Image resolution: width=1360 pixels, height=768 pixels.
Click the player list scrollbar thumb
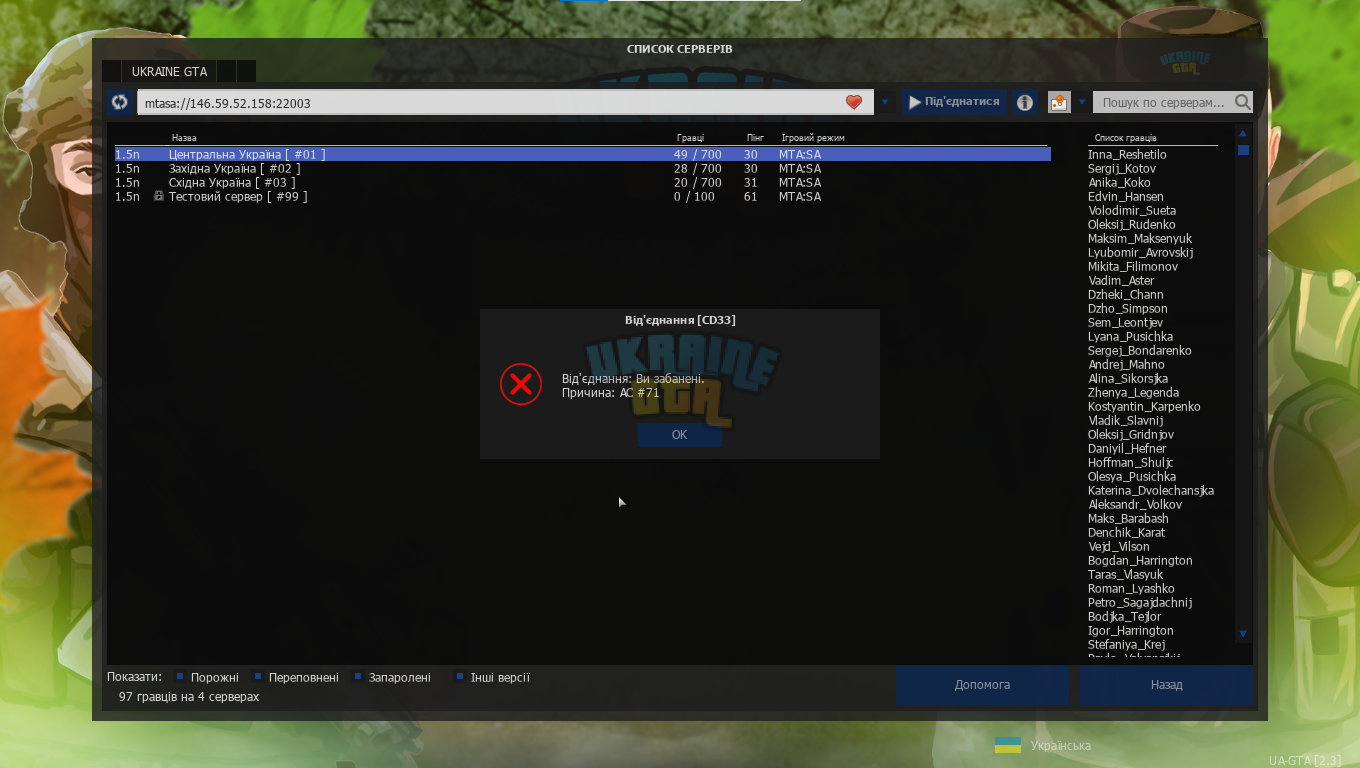(x=1243, y=150)
